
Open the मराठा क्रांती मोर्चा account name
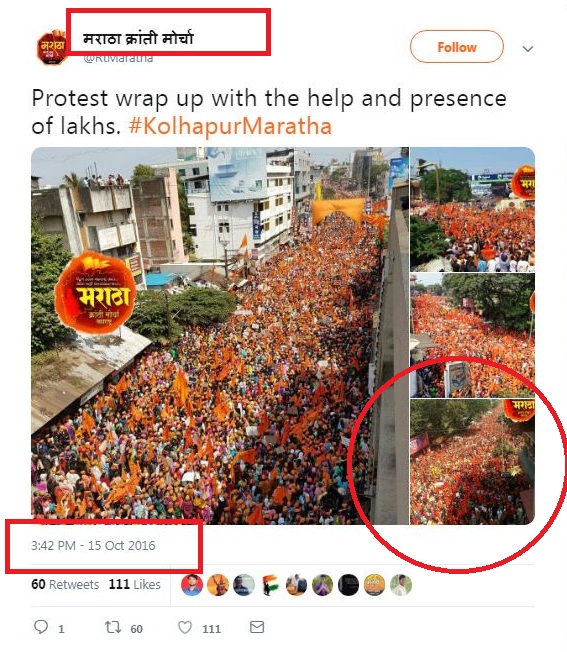[x=138, y=38]
